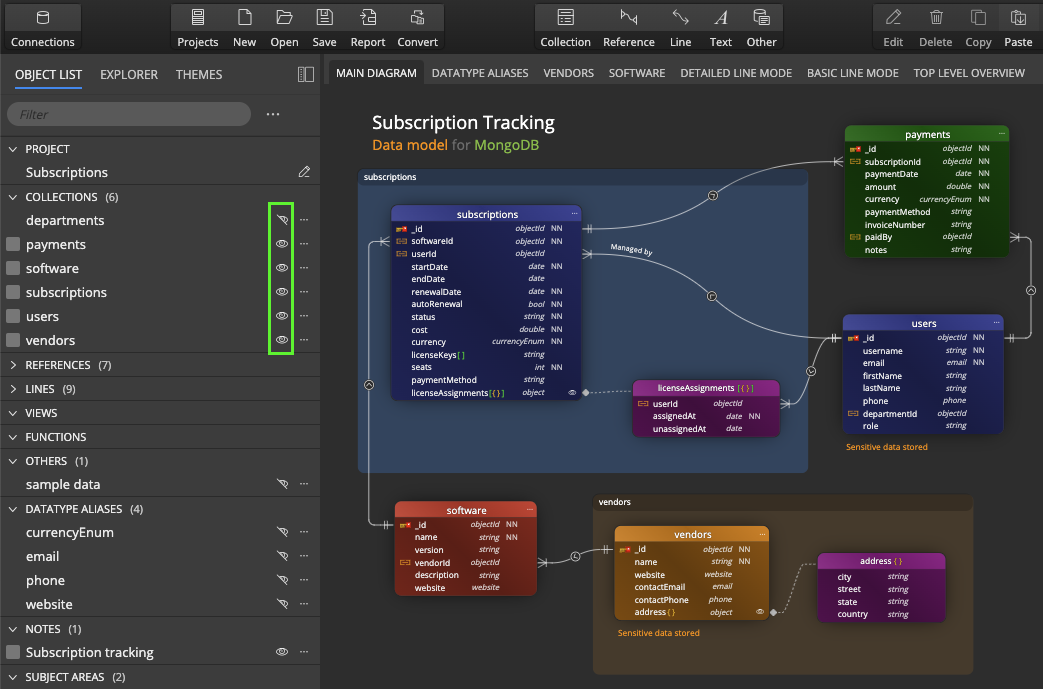1043x689 pixels.
Task: Switch to the DATATYPE ALIASES tab
Action: click(479, 73)
